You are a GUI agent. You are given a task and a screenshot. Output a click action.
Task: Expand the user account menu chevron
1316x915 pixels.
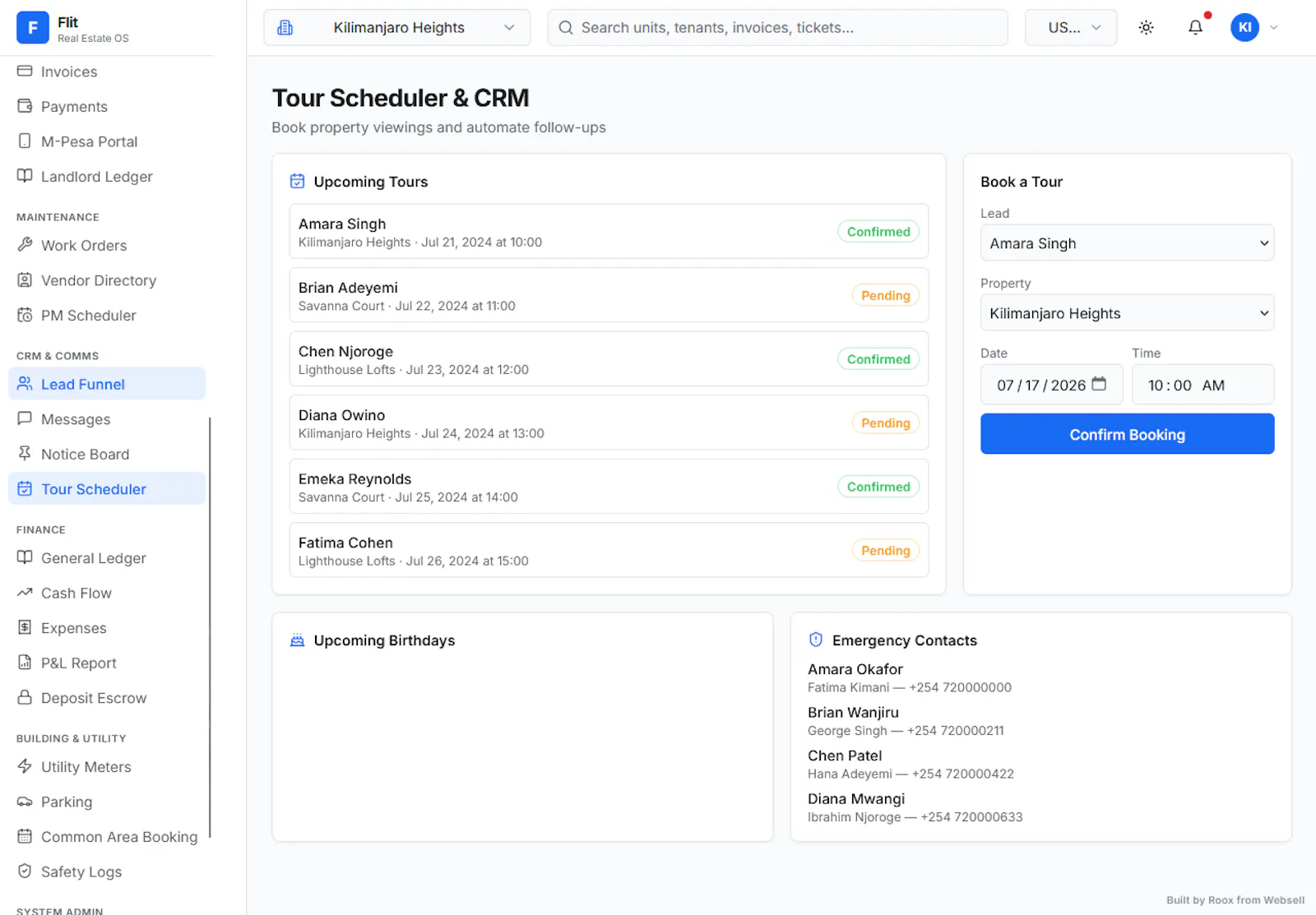pos(1274,28)
